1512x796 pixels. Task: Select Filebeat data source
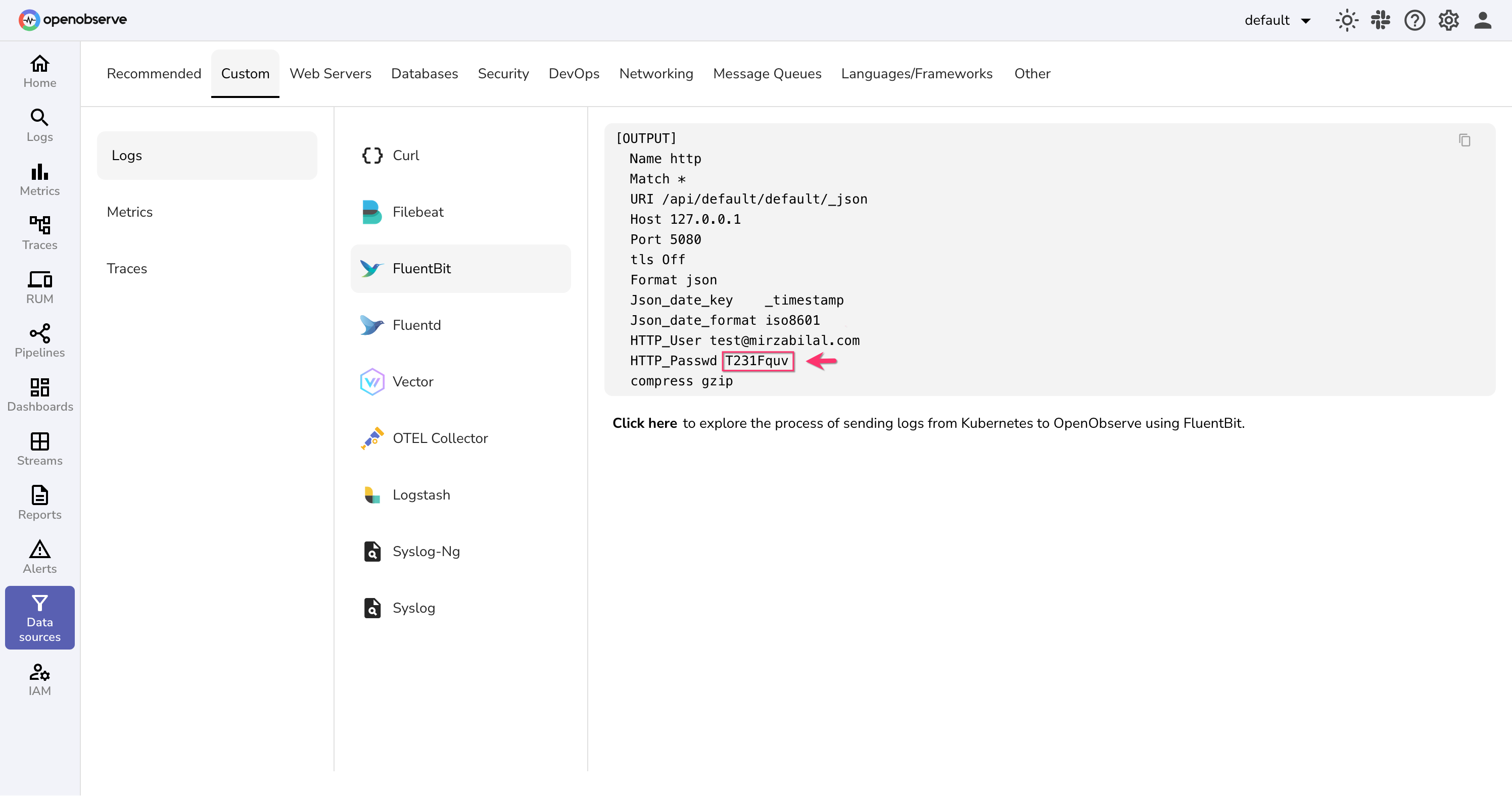coord(460,212)
